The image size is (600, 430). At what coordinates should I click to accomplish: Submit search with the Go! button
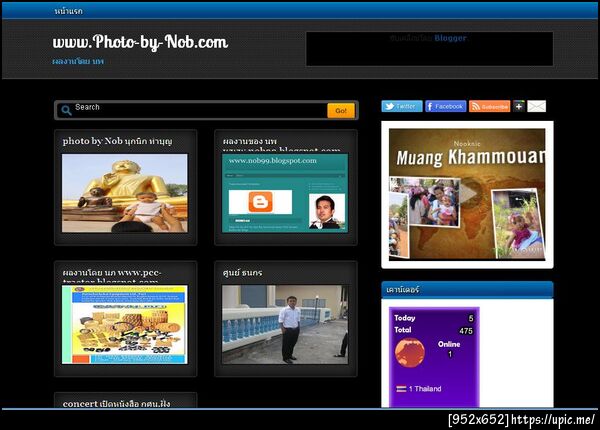(x=341, y=111)
